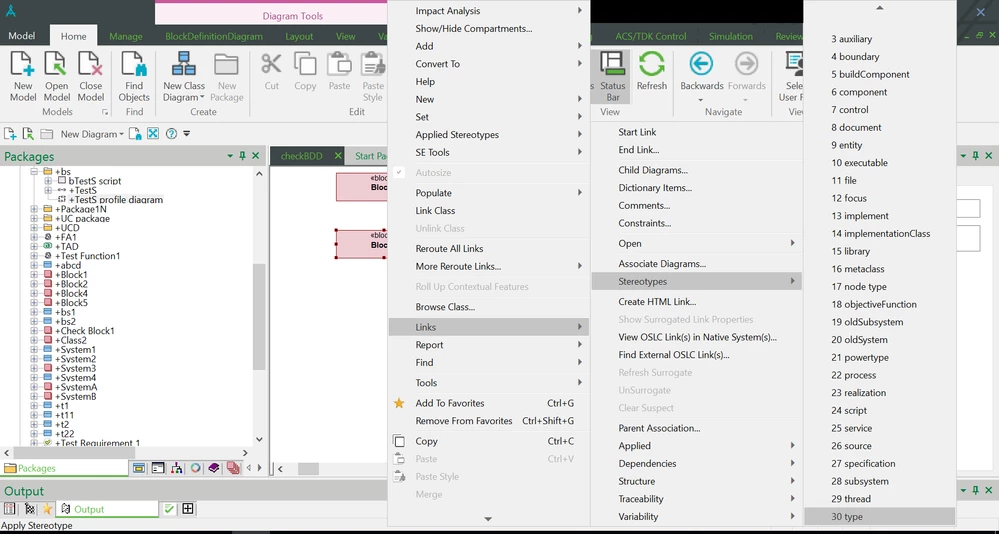Viewport: 999px width, 534px height.
Task: Click the checkered flag icon in Output panel
Action: pyautogui.click(x=29, y=509)
